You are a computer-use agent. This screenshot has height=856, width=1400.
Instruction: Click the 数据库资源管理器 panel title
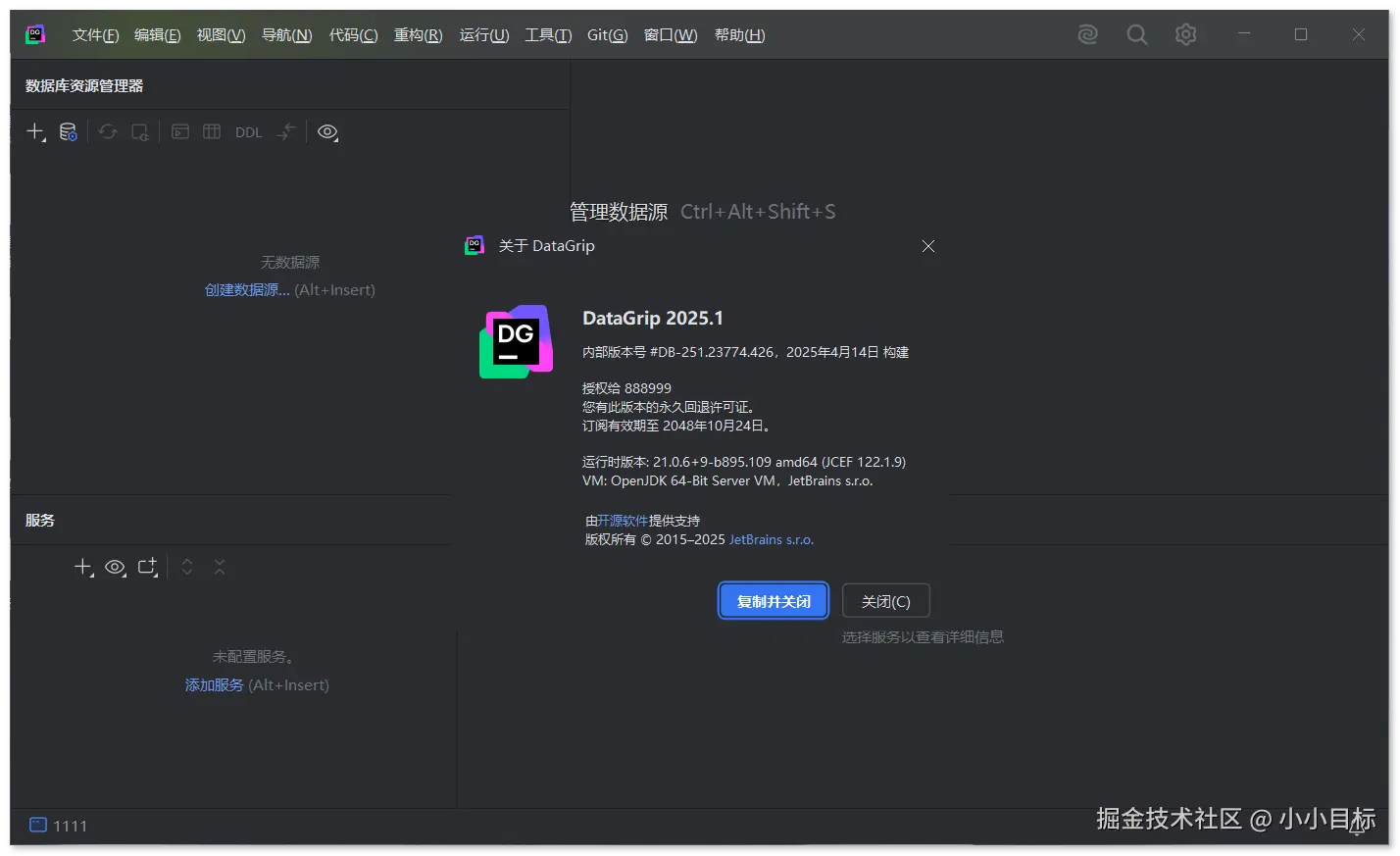[x=84, y=86]
